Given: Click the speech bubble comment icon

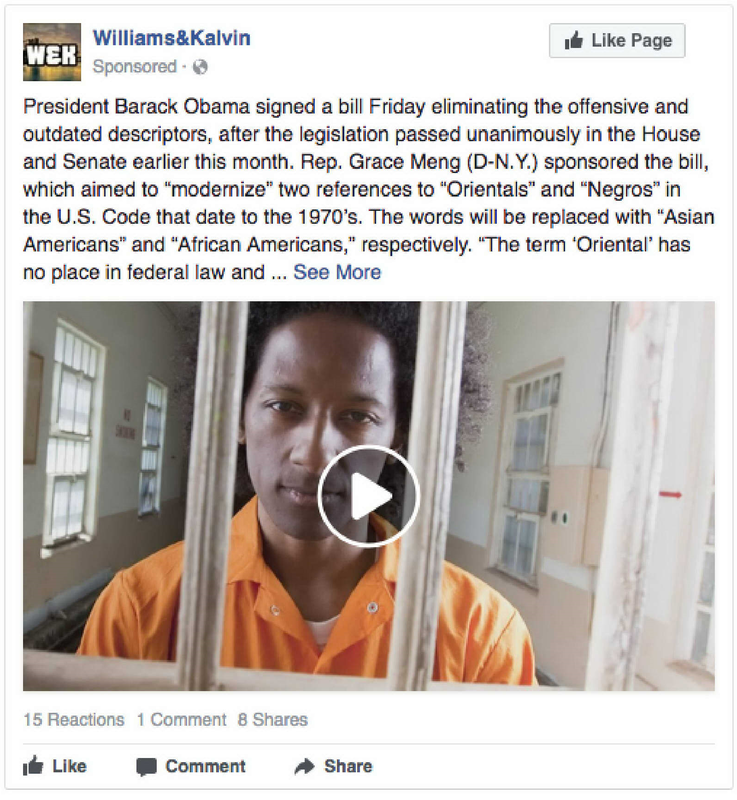Looking at the screenshot, I should tap(146, 767).
